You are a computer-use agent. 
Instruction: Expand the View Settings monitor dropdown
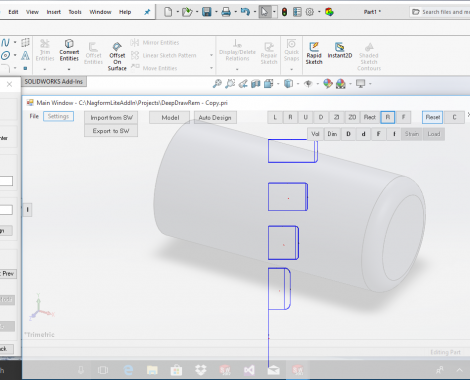point(370,84)
